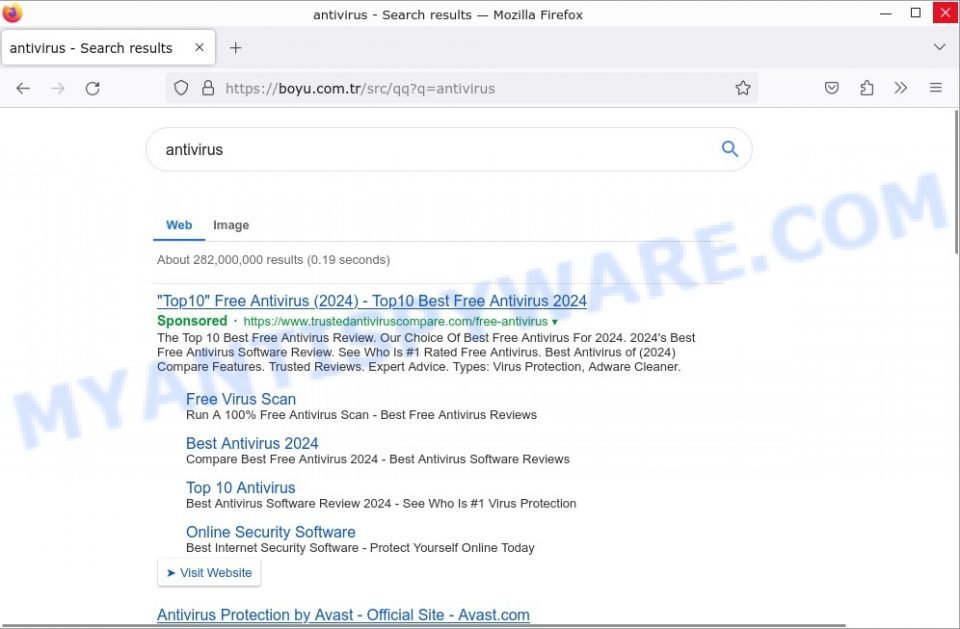
Task: Save page to Pocket
Action: click(831, 88)
